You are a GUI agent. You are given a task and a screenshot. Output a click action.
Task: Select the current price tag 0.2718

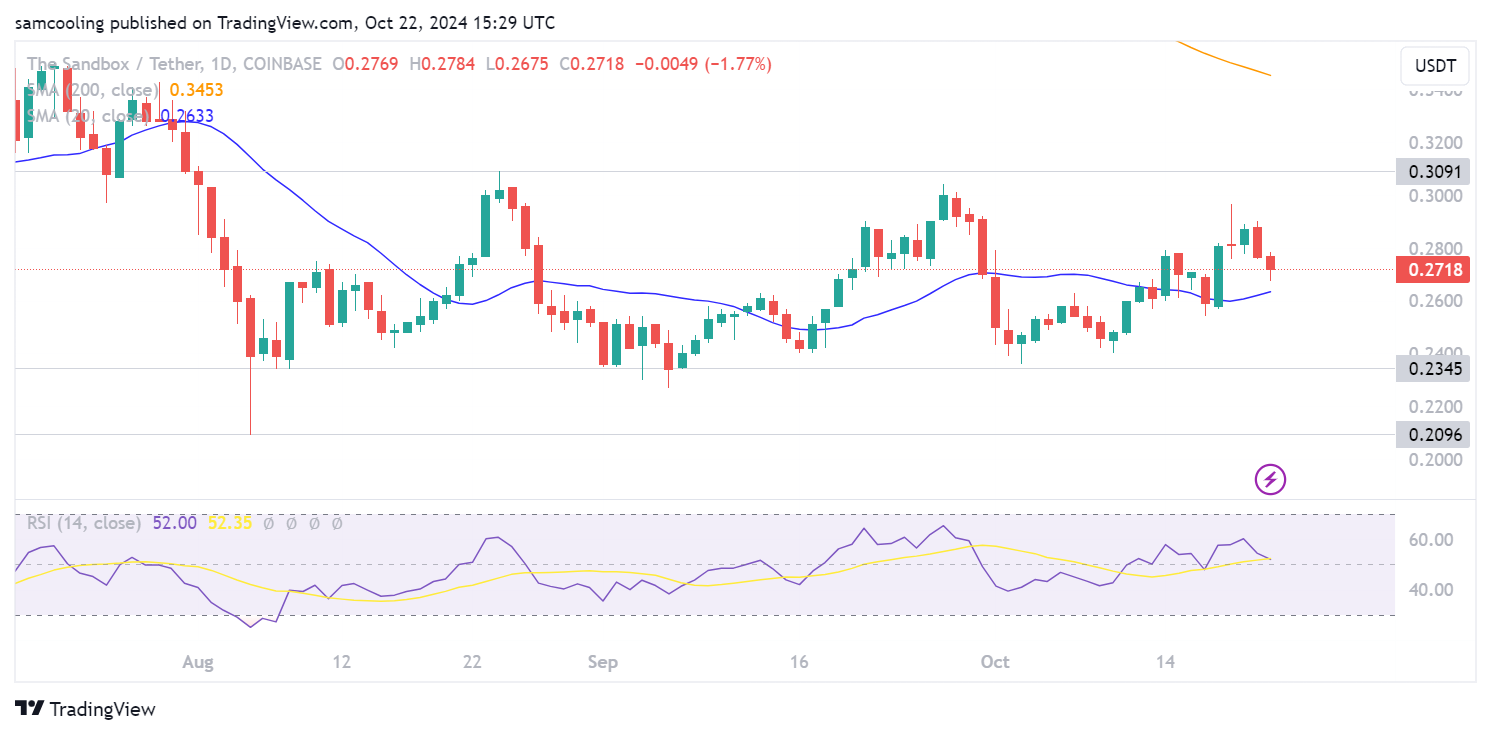tap(1435, 269)
